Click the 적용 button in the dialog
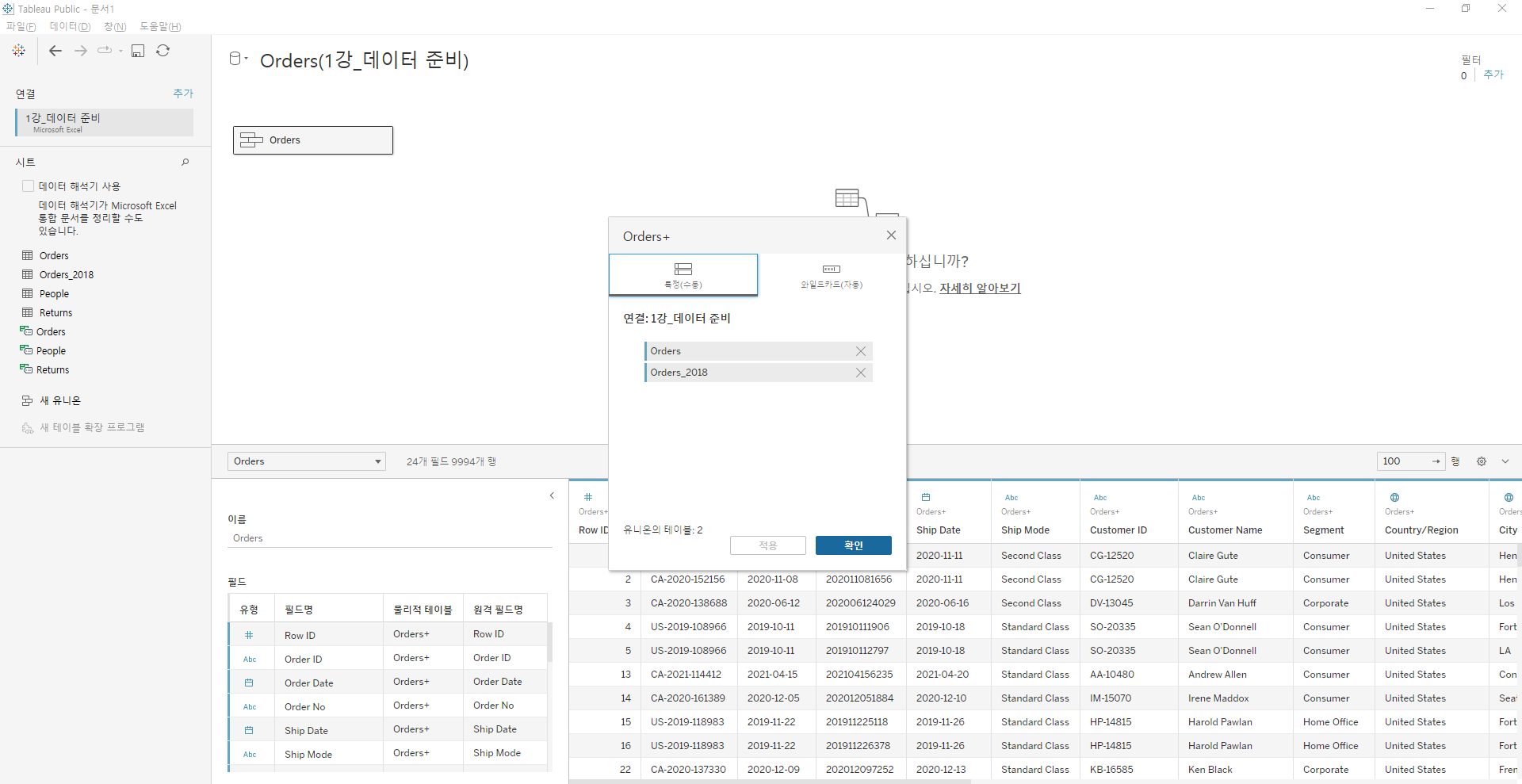The image size is (1522, 784). click(x=767, y=545)
